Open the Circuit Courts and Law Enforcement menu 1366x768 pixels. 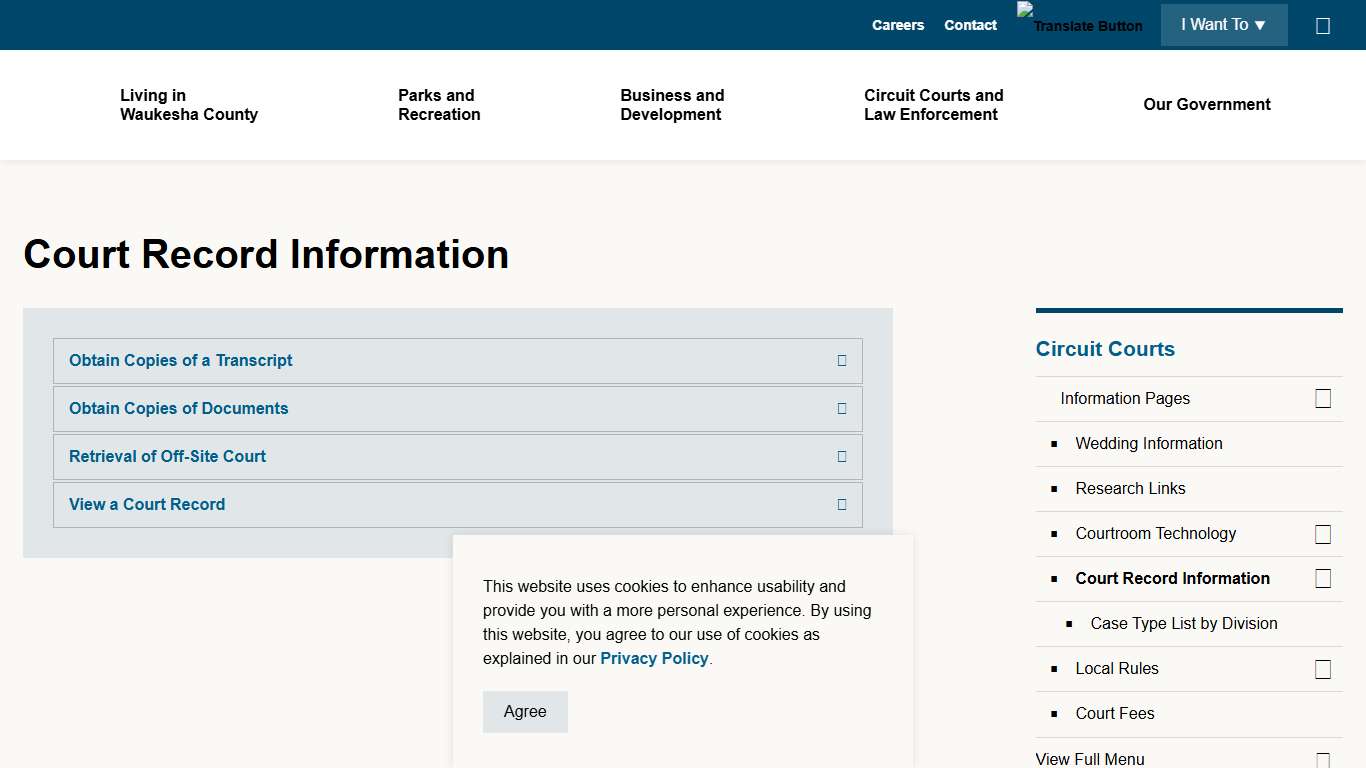(933, 105)
